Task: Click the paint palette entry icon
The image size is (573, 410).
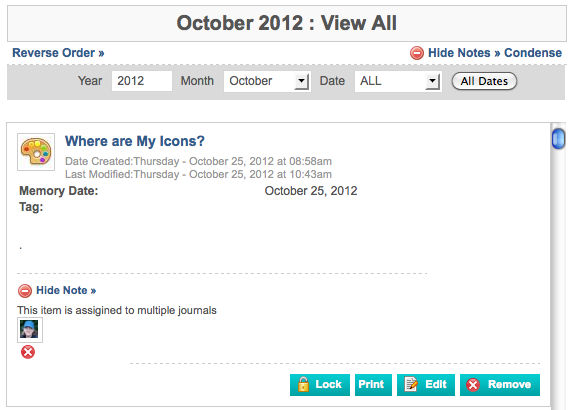Action: (x=36, y=152)
